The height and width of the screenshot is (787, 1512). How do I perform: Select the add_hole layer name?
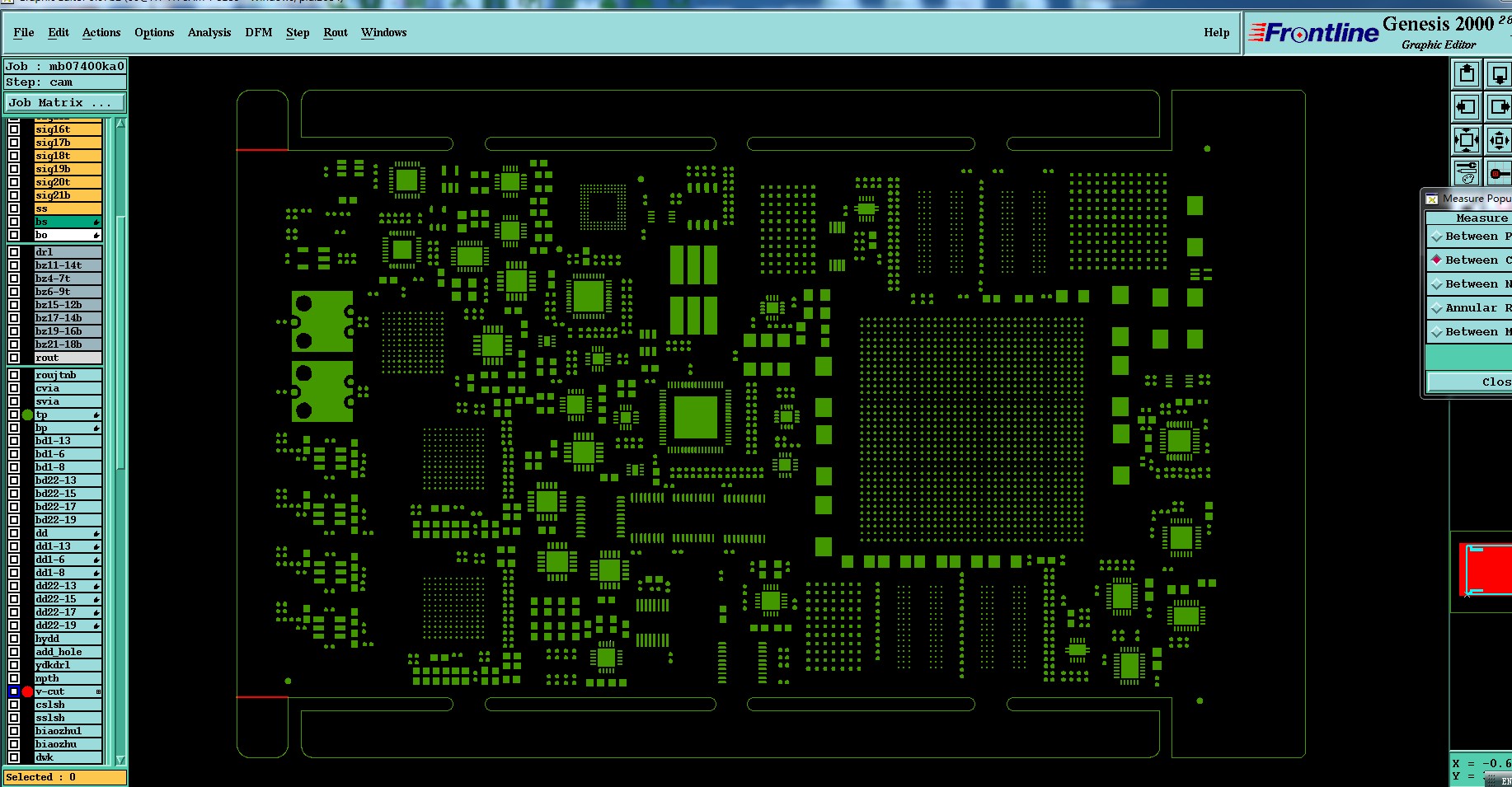coord(68,652)
